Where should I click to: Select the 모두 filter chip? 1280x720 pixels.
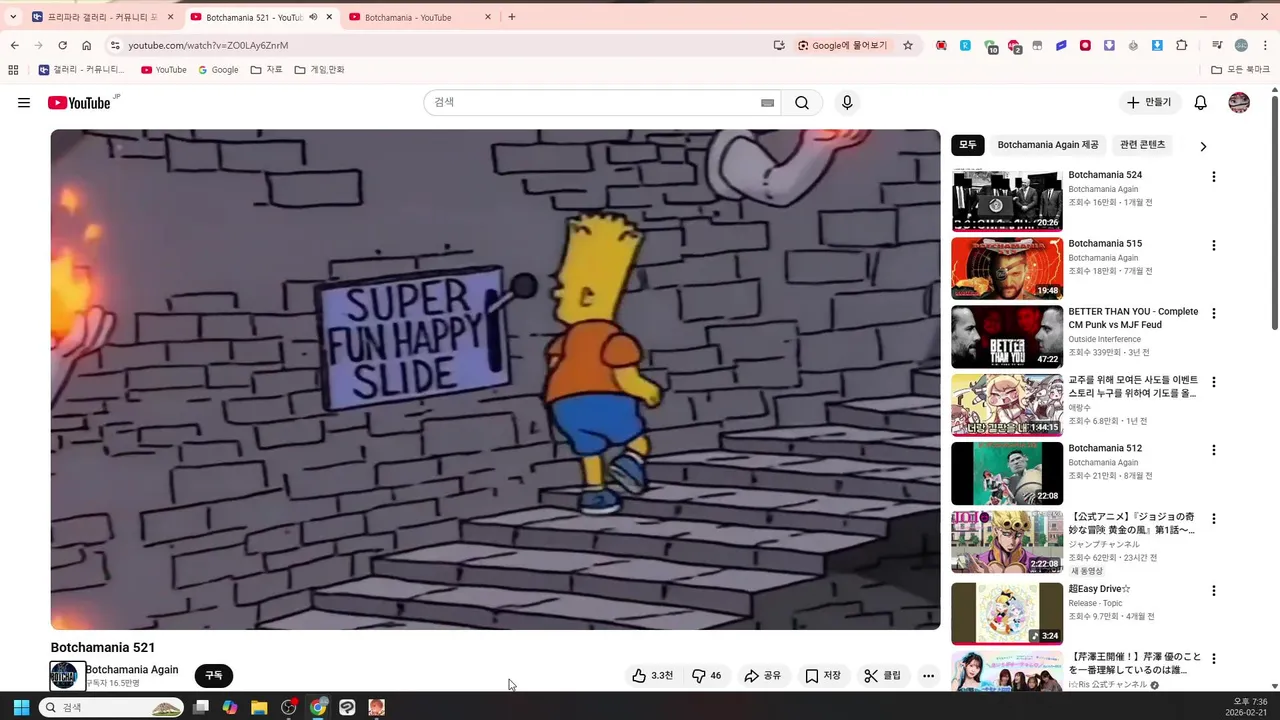(x=968, y=145)
